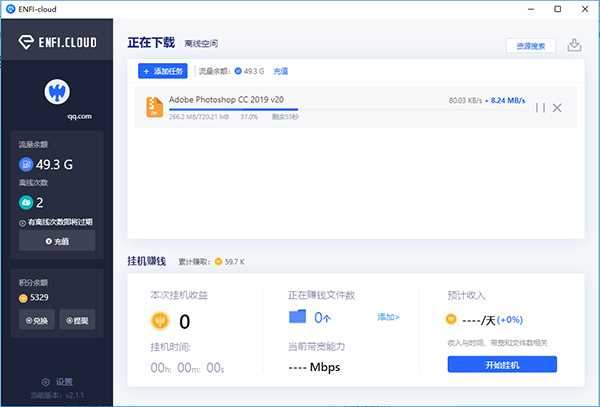Viewport: 600px width, 407px height.
Task: Click the recharge link in download toolbar
Action: [x=280, y=71]
